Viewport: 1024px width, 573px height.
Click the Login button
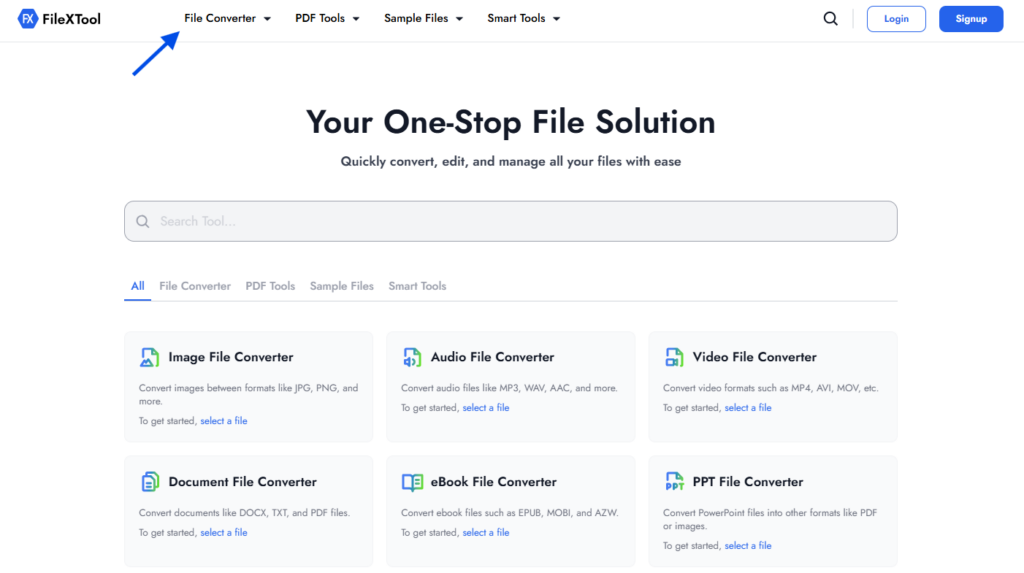pyautogui.click(x=896, y=19)
